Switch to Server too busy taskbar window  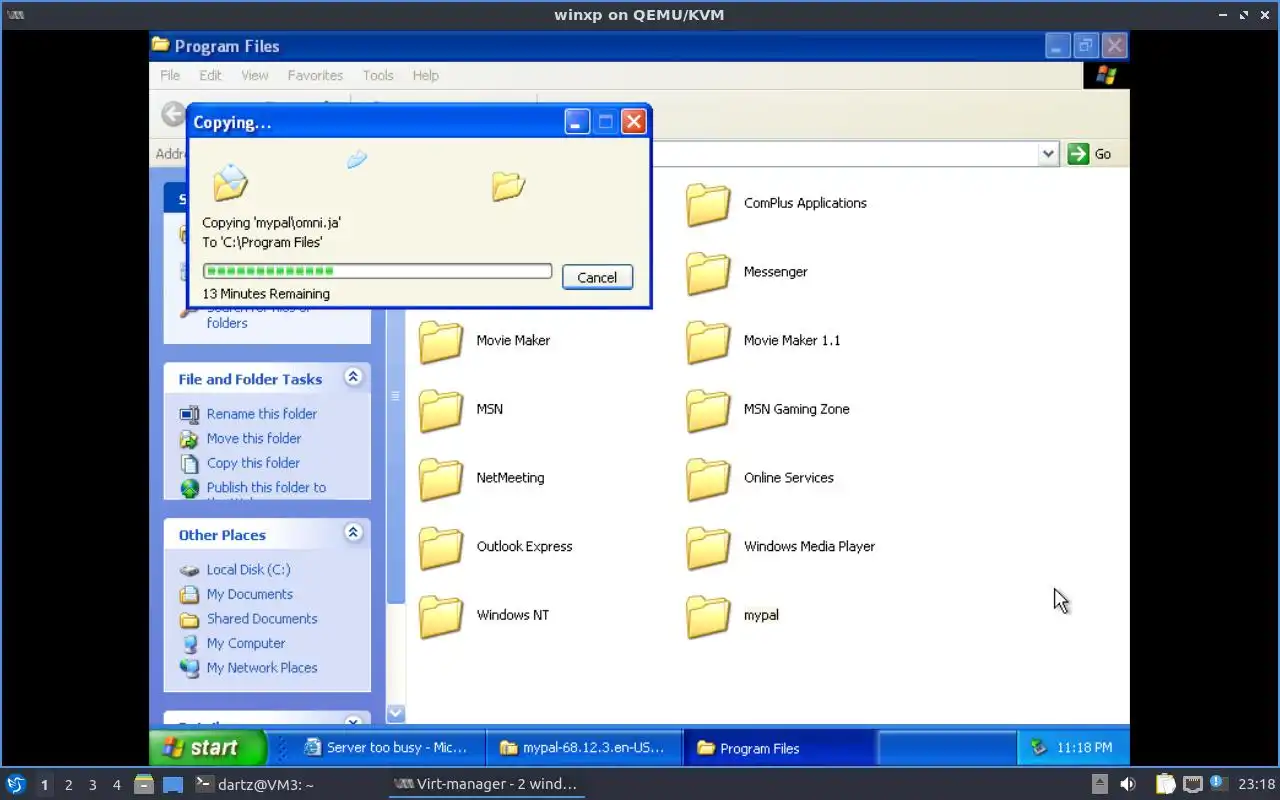point(389,747)
